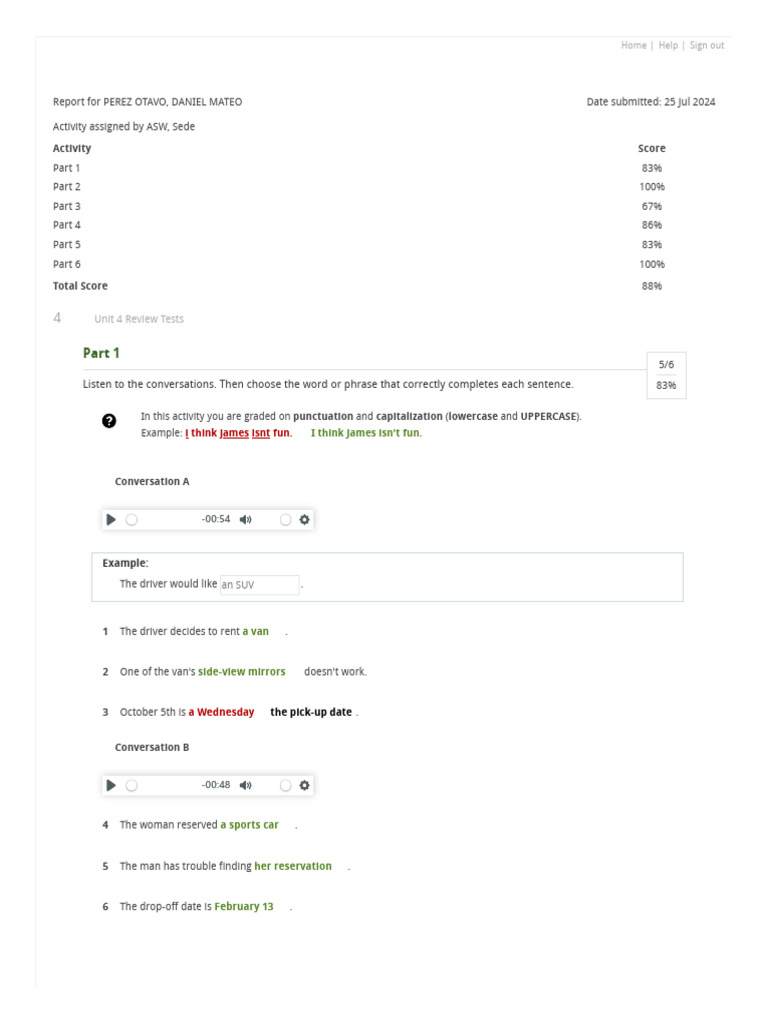Click the red 'a Wednesday' incorrect answer
The height and width of the screenshot is (1024, 768).
coord(221,713)
